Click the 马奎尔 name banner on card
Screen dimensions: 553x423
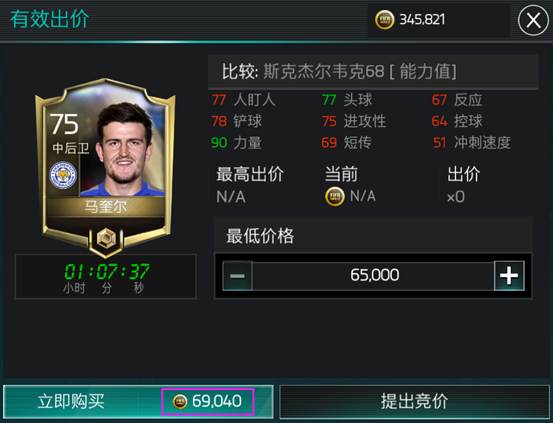pyautogui.click(x=105, y=207)
